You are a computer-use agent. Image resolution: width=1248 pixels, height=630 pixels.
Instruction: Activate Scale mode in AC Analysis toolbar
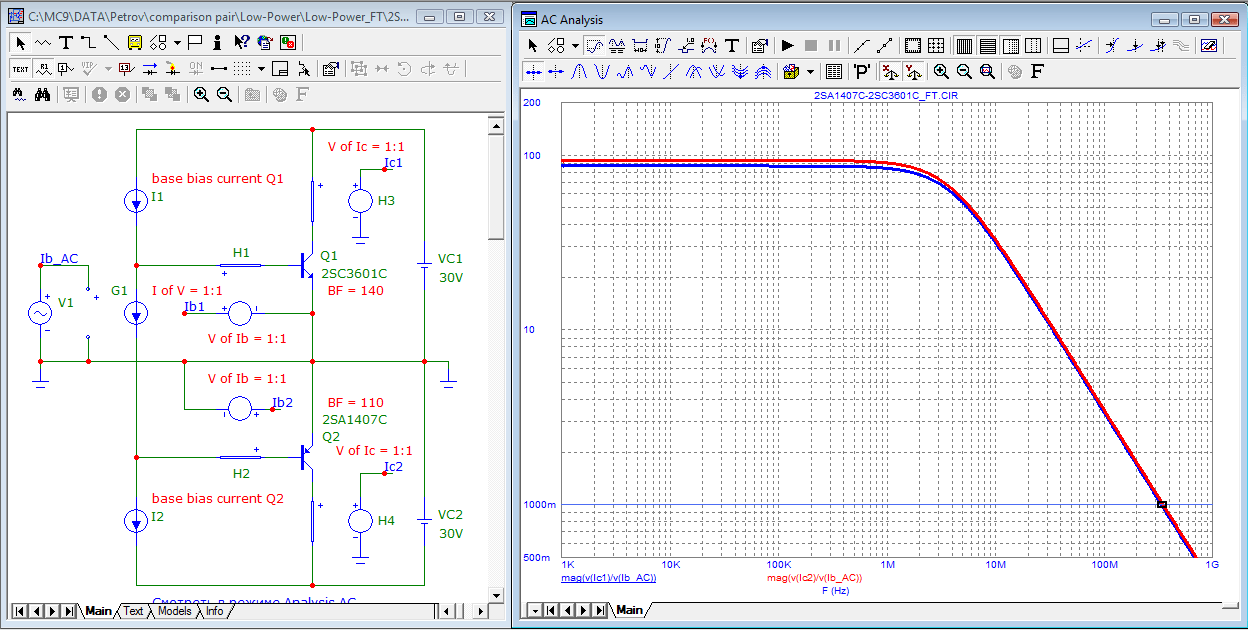click(x=593, y=45)
